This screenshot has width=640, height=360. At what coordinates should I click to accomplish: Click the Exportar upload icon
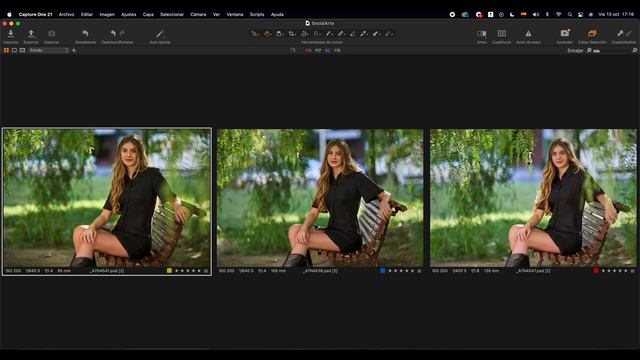pyautogui.click(x=31, y=34)
